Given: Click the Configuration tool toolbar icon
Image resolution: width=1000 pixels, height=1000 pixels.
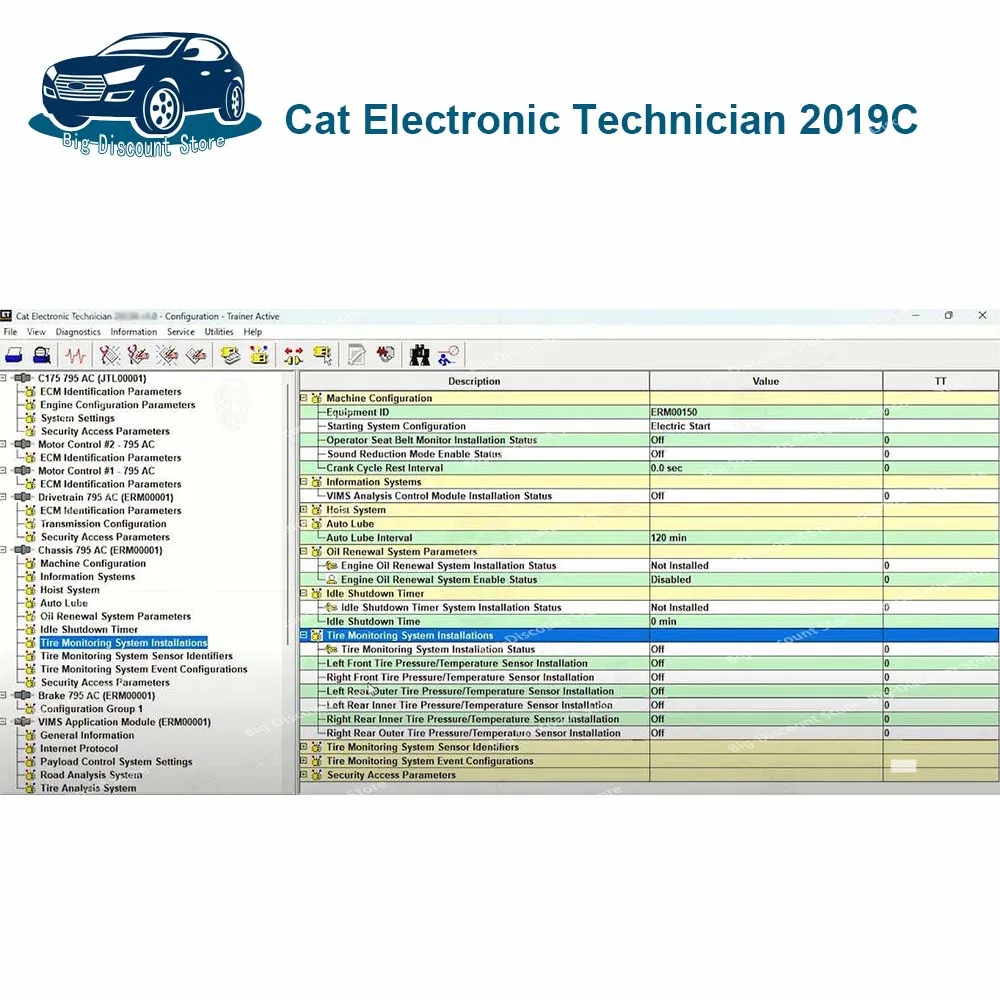Looking at the screenshot, I should coord(259,355).
